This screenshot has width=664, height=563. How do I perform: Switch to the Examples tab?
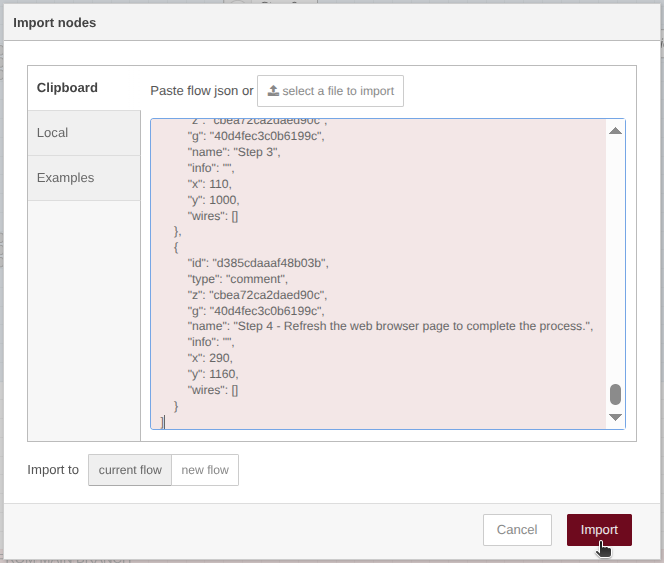[84, 178]
